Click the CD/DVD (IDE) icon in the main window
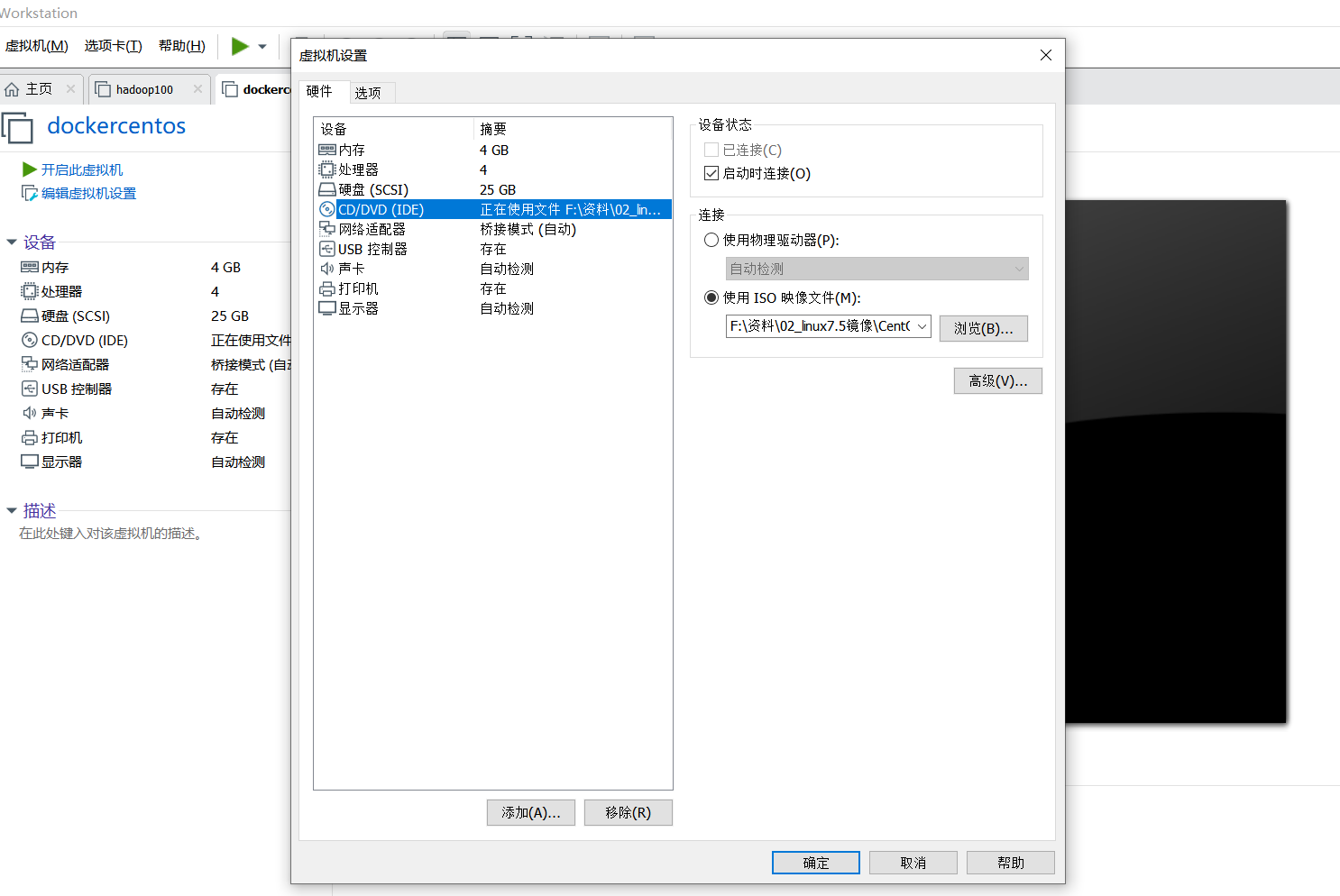The width and height of the screenshot is (1340, 896). click(x=30, y=340)
